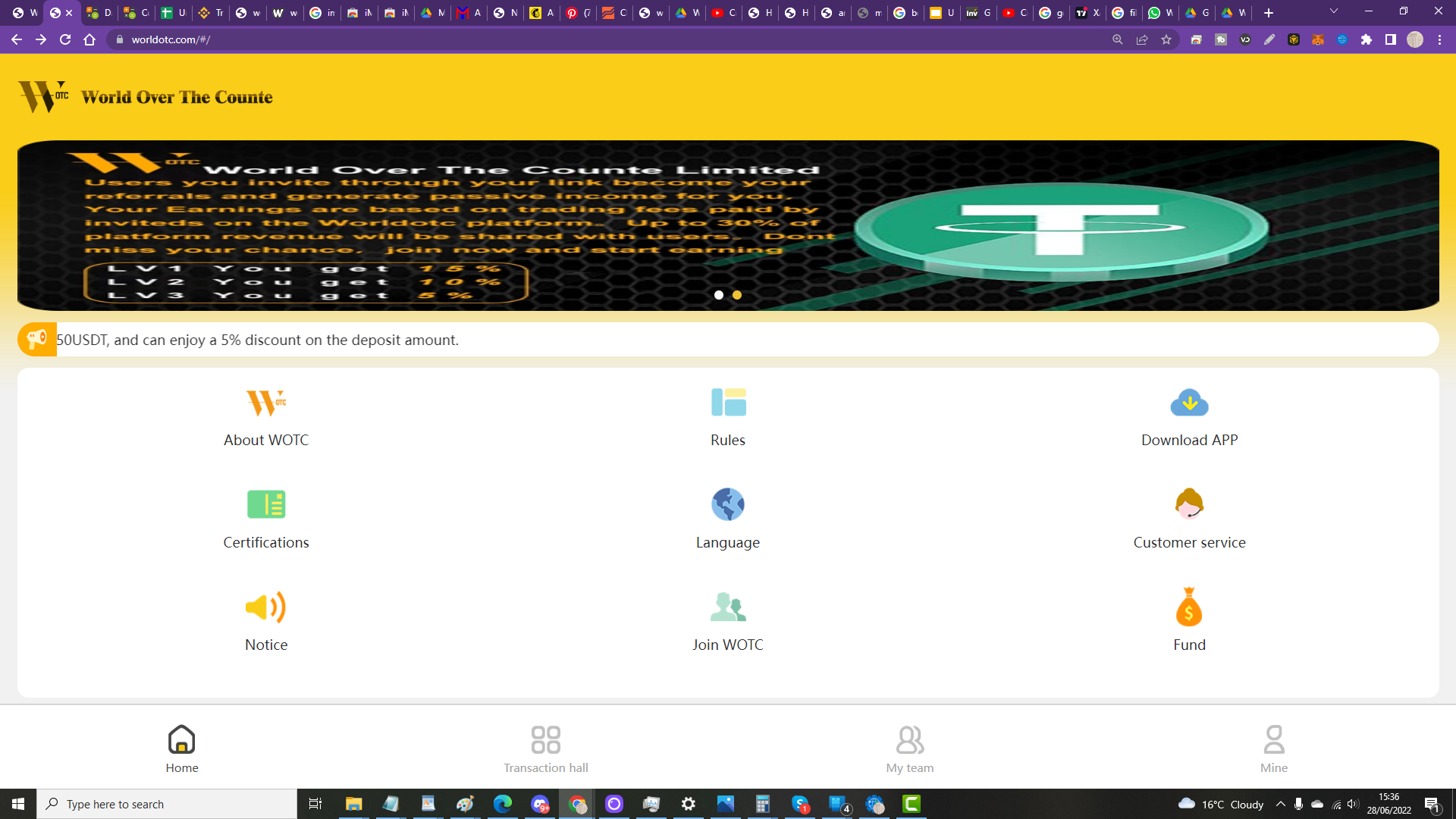Viewport: 1456px width, 819px height.
Task: Click the browser Back arrow
Action: click(17, 39)
